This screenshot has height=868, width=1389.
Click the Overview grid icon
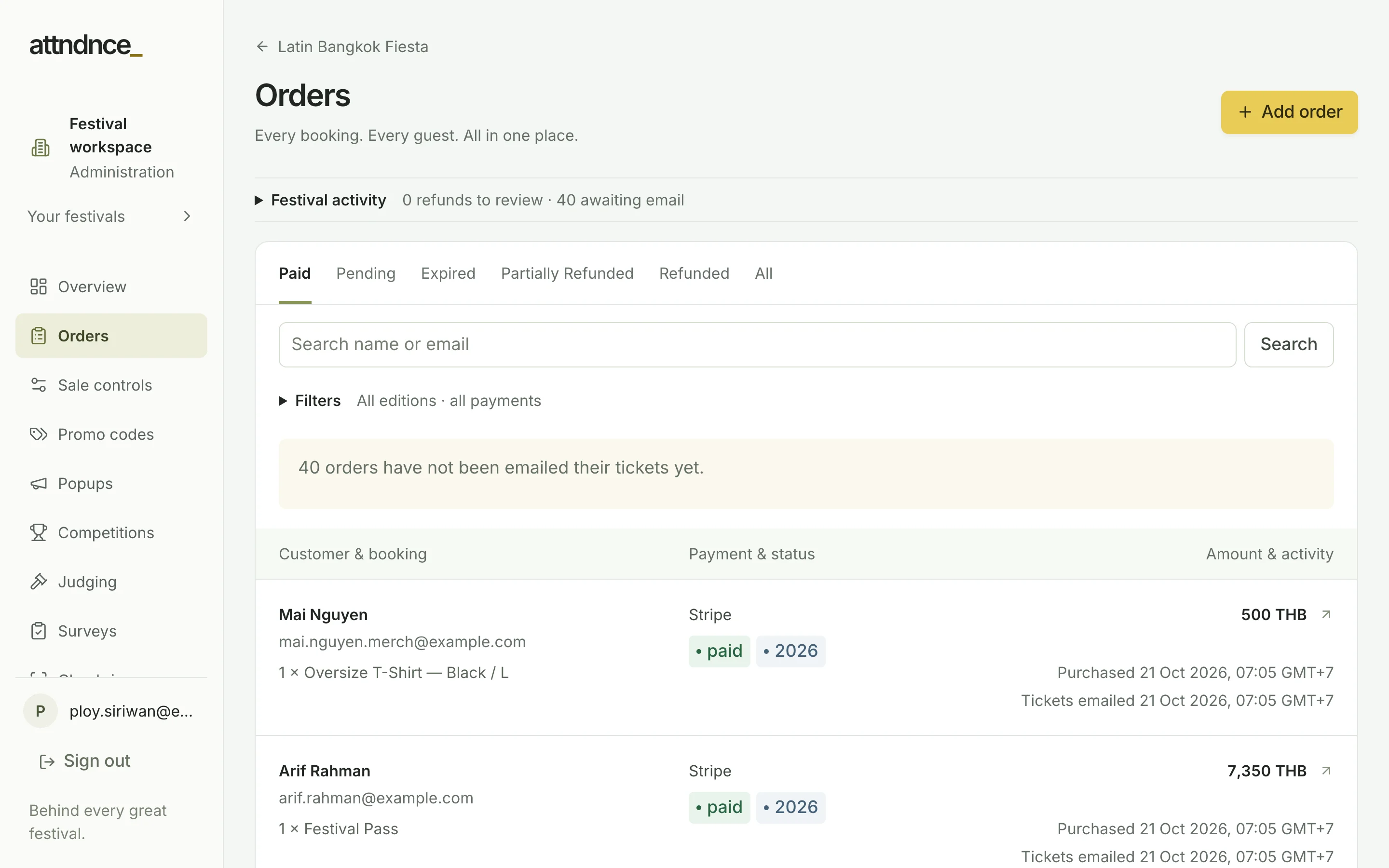[39, 286]
